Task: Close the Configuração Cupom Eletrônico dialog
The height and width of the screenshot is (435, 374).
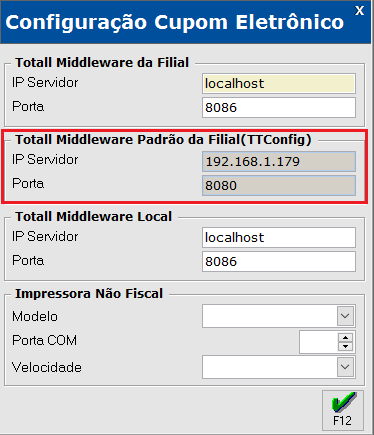Action: click(x=359, y=11)
